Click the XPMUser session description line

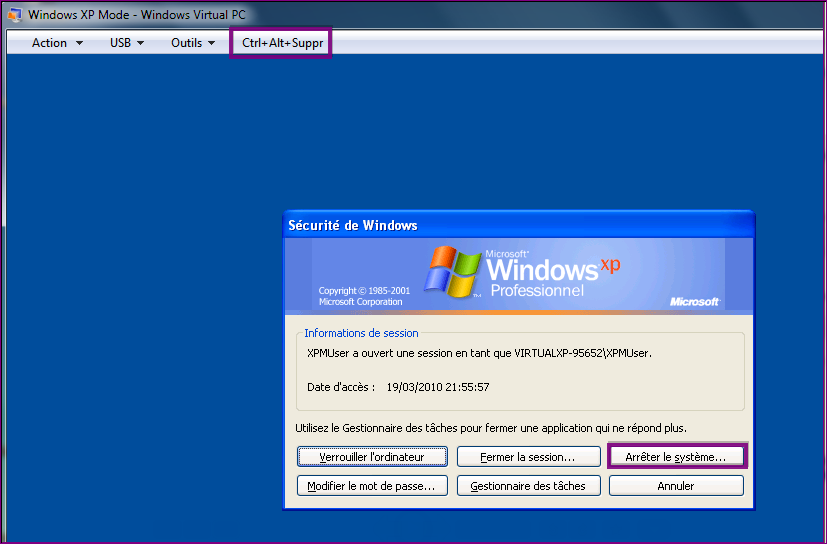coord(478,353)
